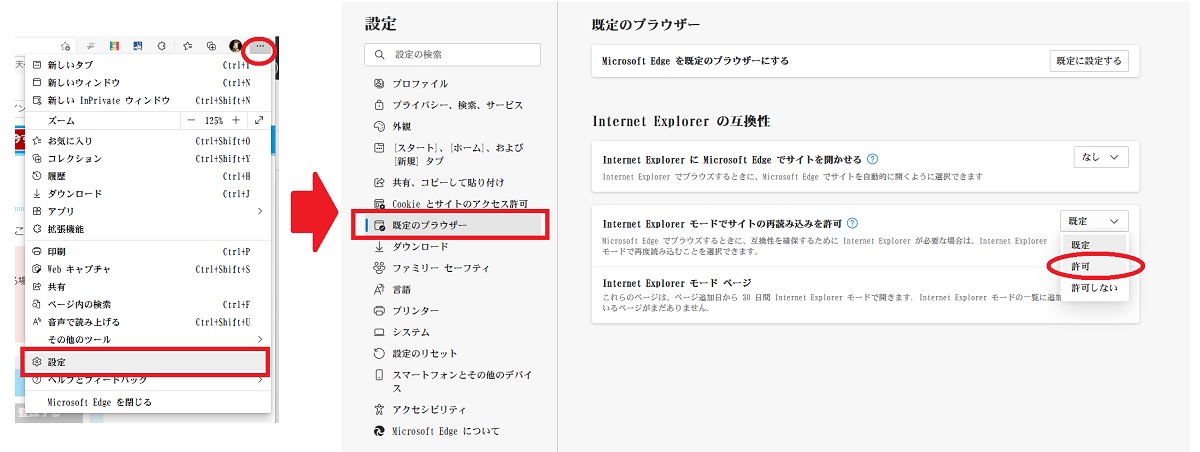Open プリンター settings section
The image size is (1200, 452).
click(453, 311)
